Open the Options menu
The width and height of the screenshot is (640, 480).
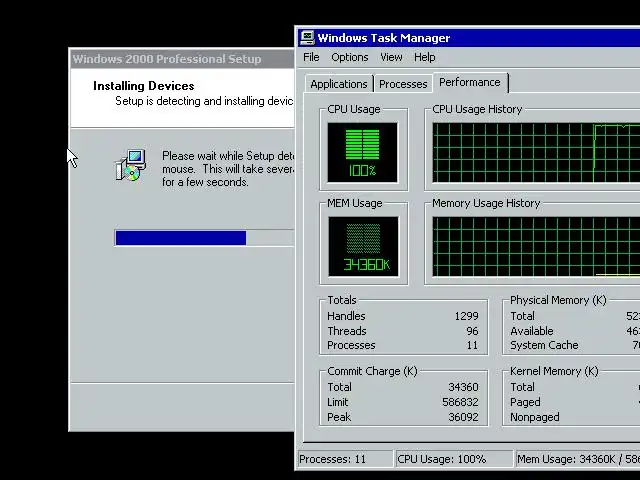[x=350, y=57]
